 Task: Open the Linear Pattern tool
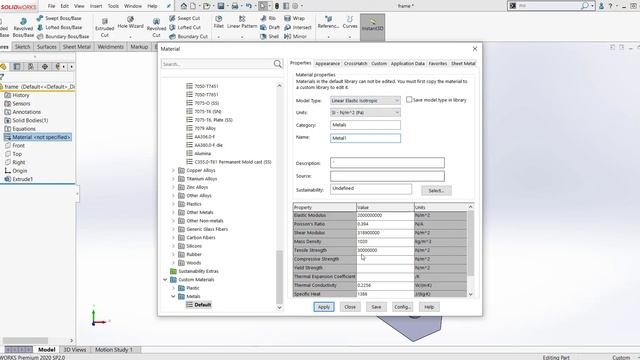(242, 22)
